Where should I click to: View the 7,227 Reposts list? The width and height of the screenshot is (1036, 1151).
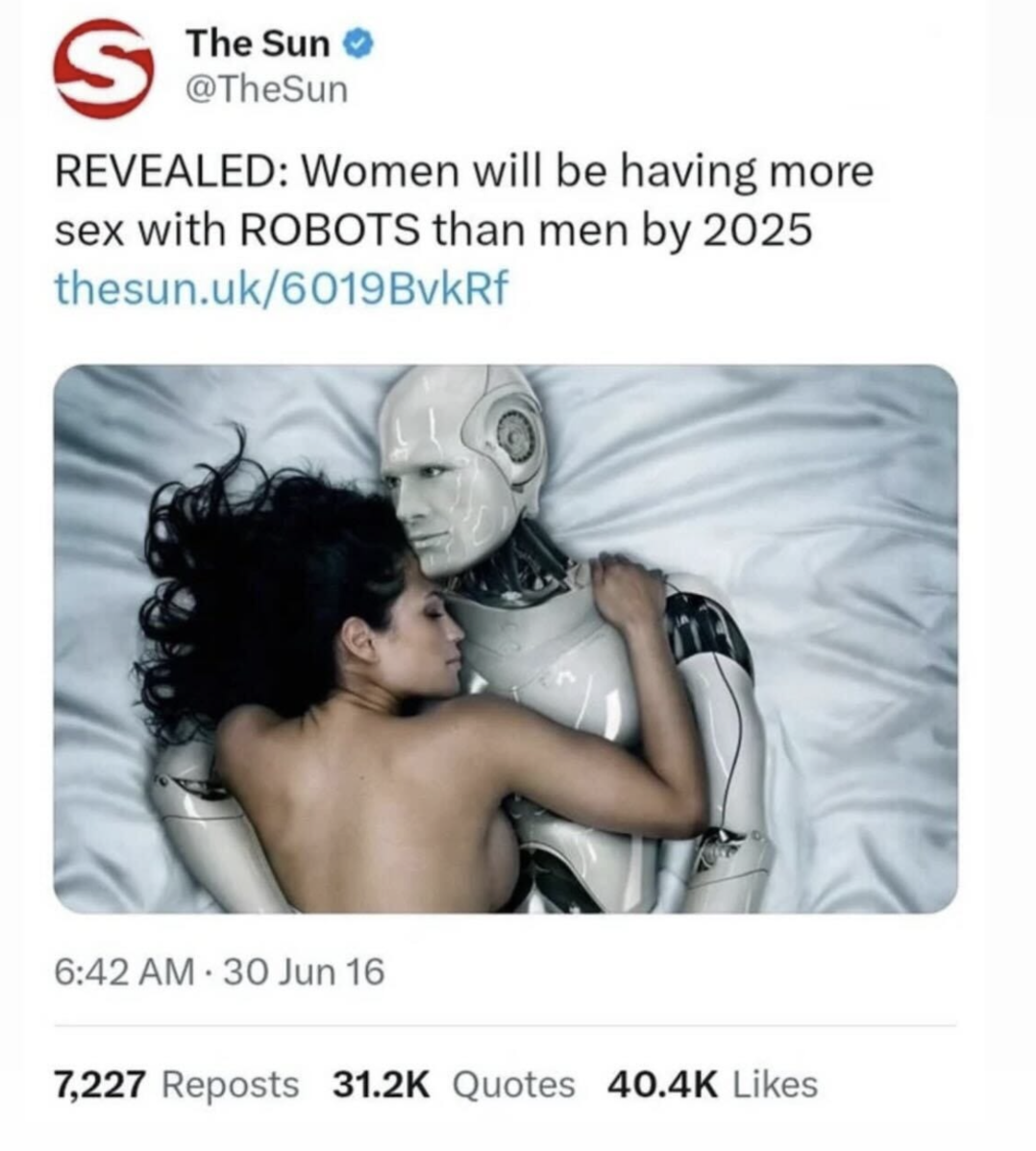[x=177, y=1084]
